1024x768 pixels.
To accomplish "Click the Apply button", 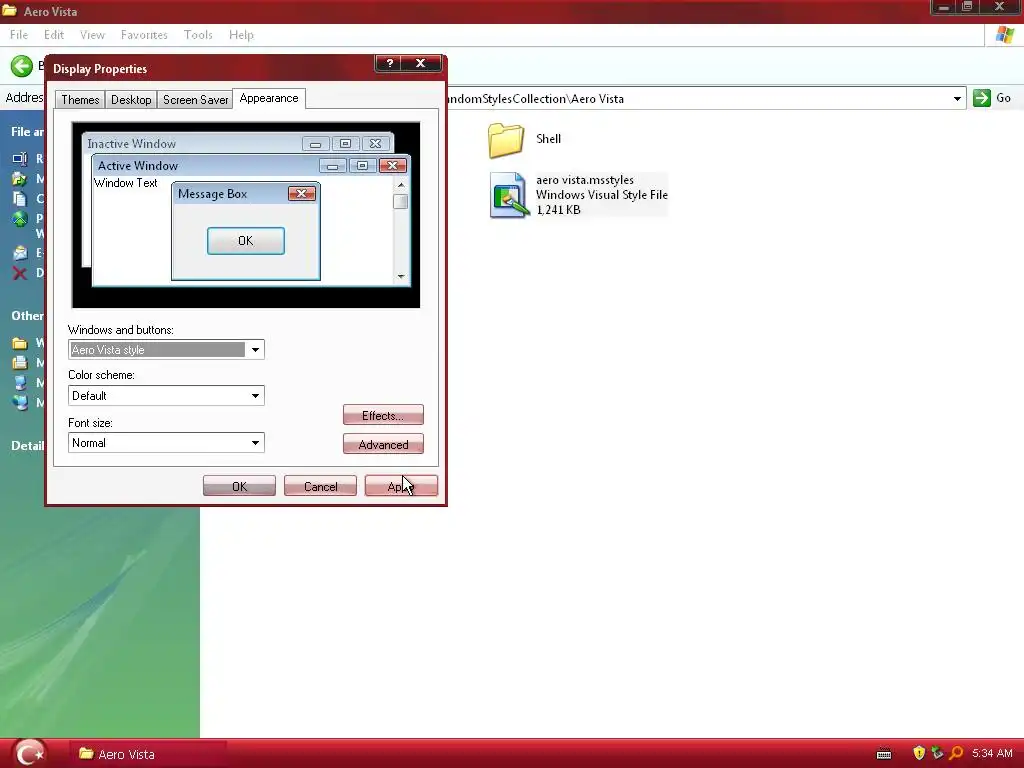I will [401, 486].
